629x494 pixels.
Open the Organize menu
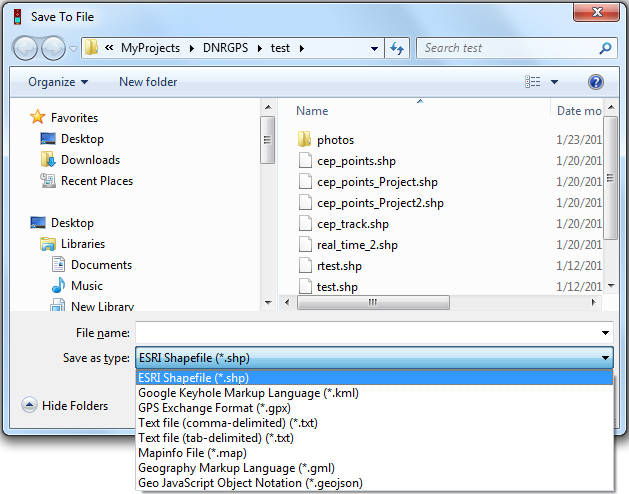click(x=58, y=82)
